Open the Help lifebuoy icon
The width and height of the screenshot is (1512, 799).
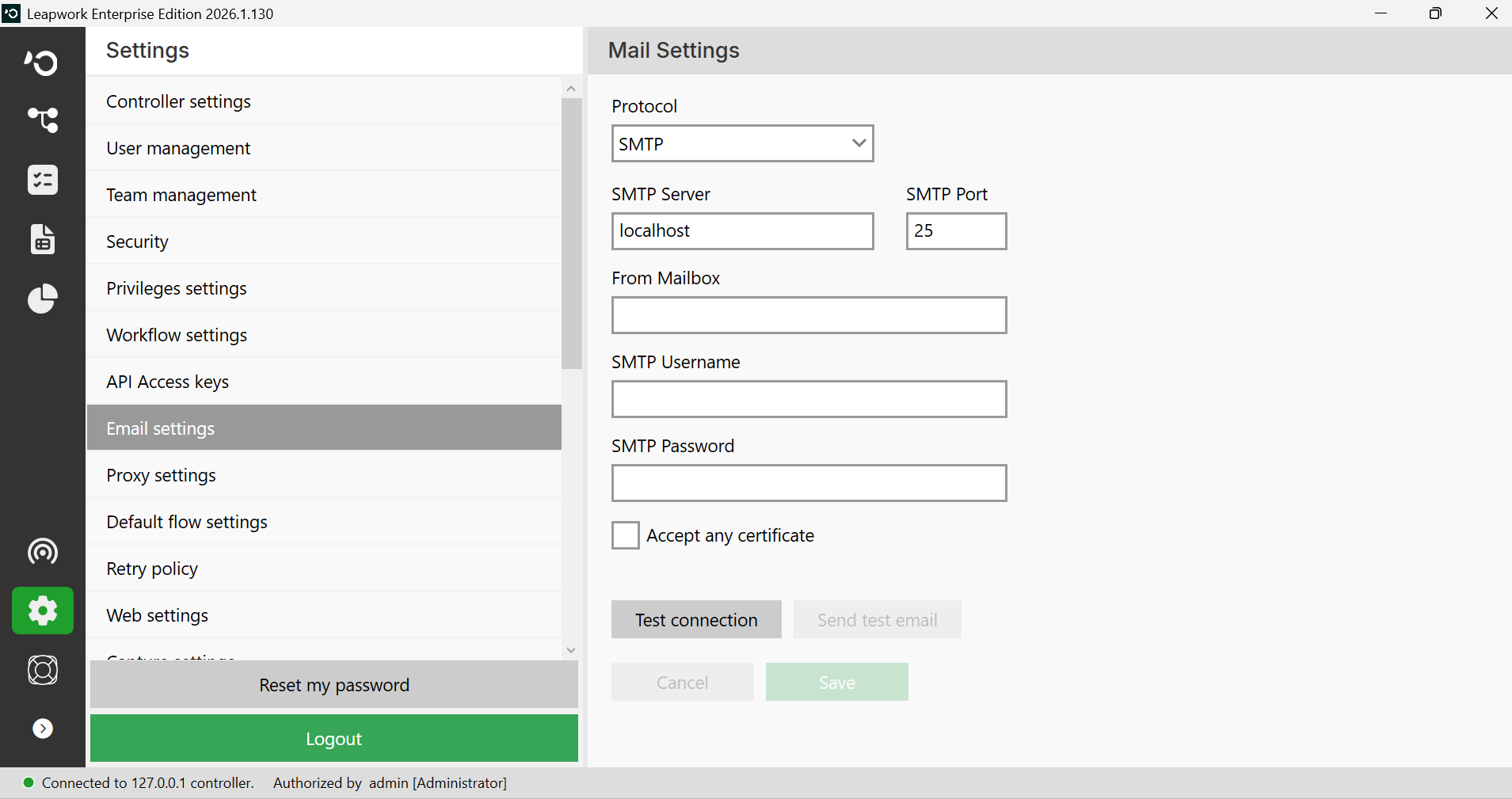pyautogui.click(x=42, y=670)
